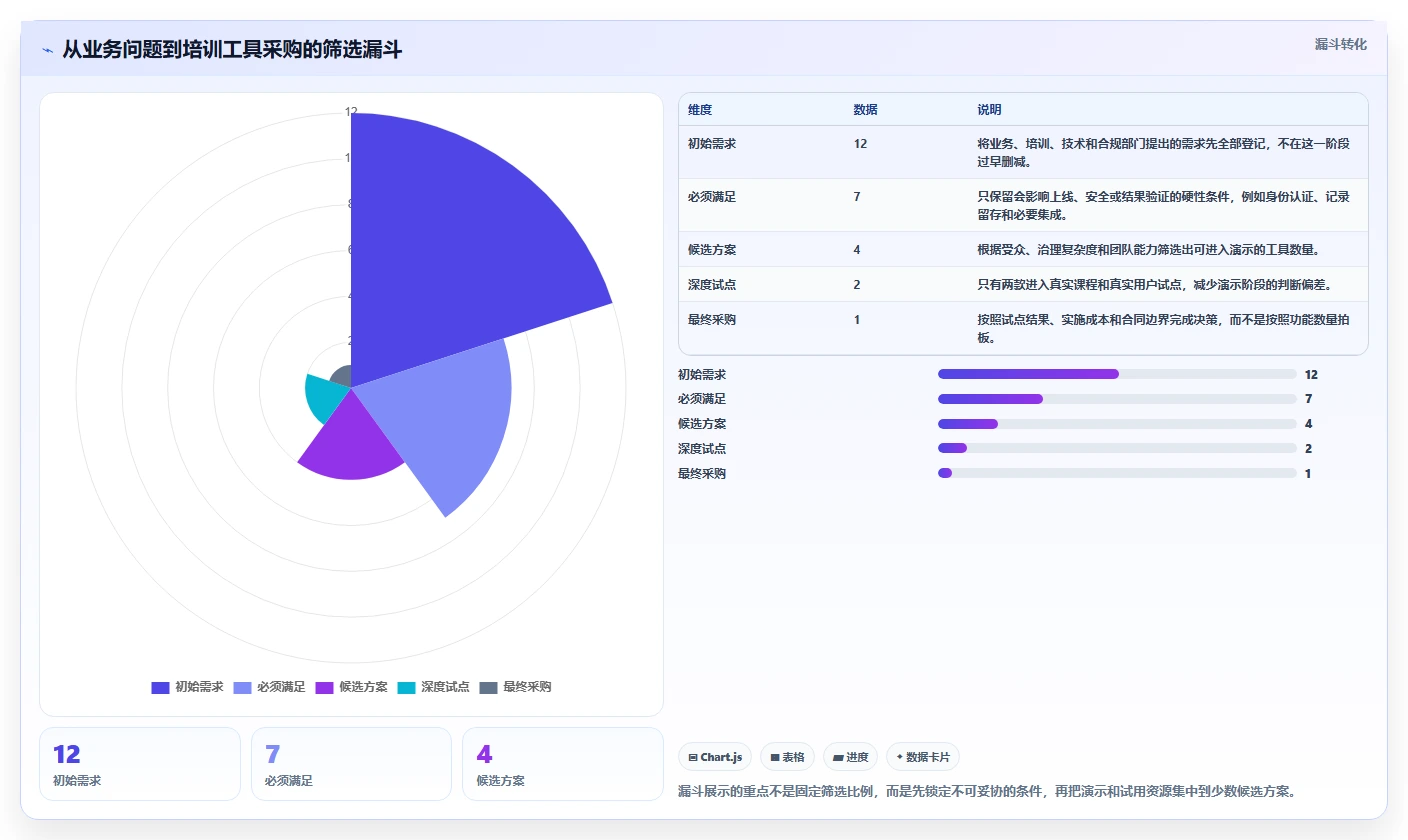Click the value 12 in table data column
The image size is (1408, 840).
point(860,143)
